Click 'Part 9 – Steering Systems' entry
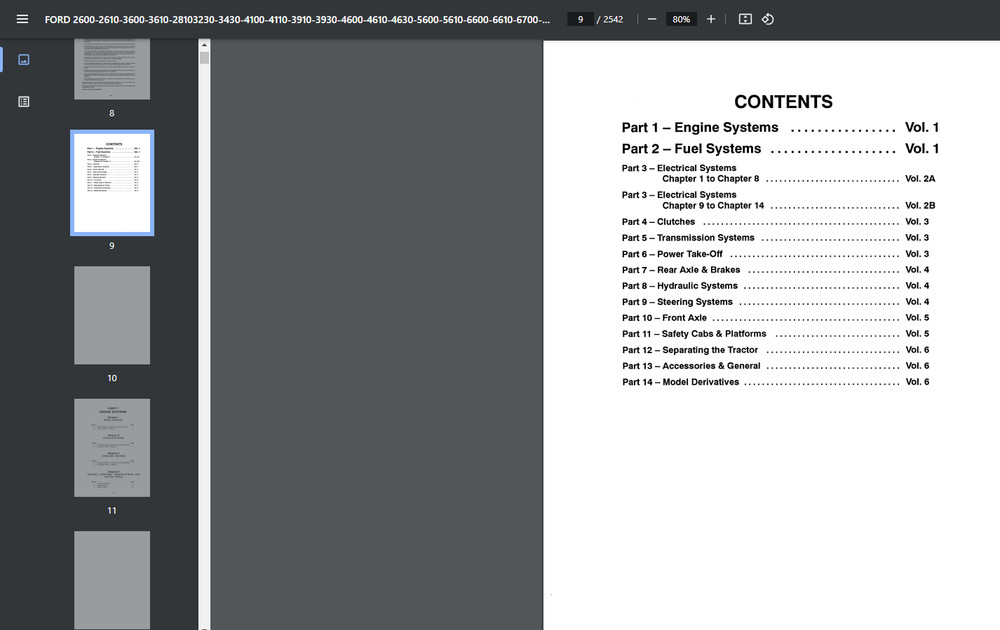Screen dimensions: 1000x630 tap(677, 302)
